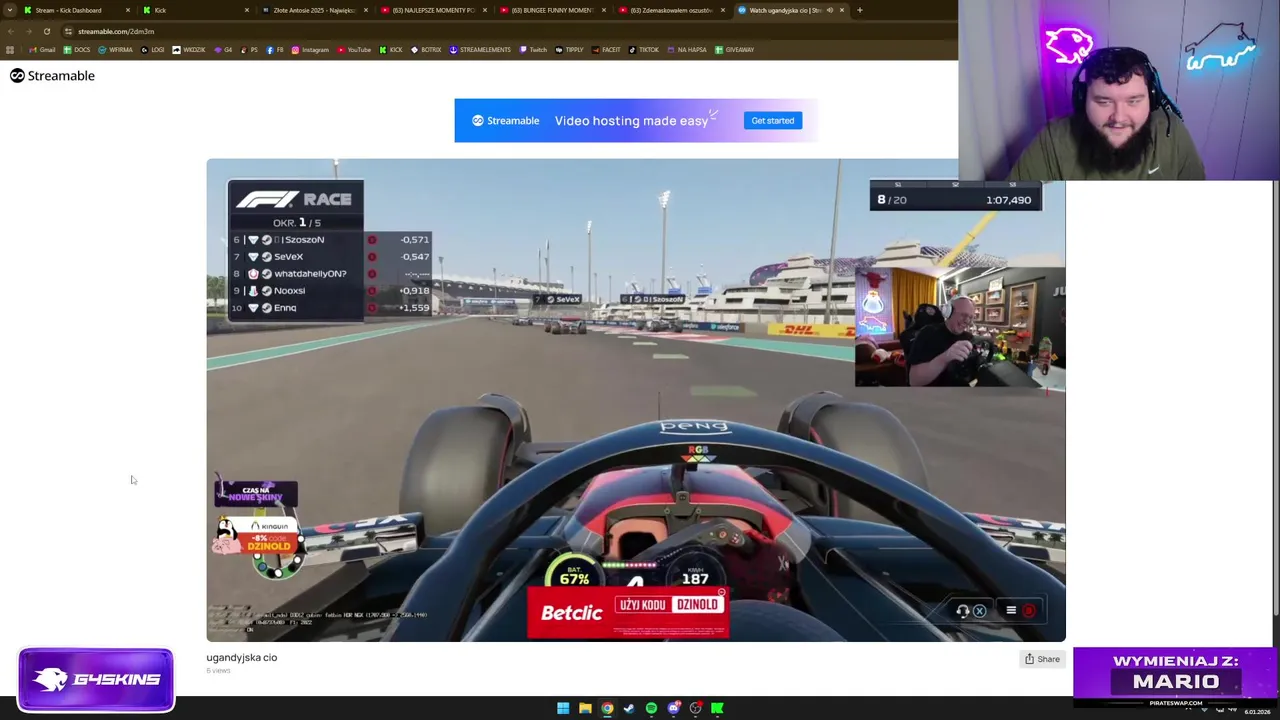Click the F1 race video player

coord(636,400)
